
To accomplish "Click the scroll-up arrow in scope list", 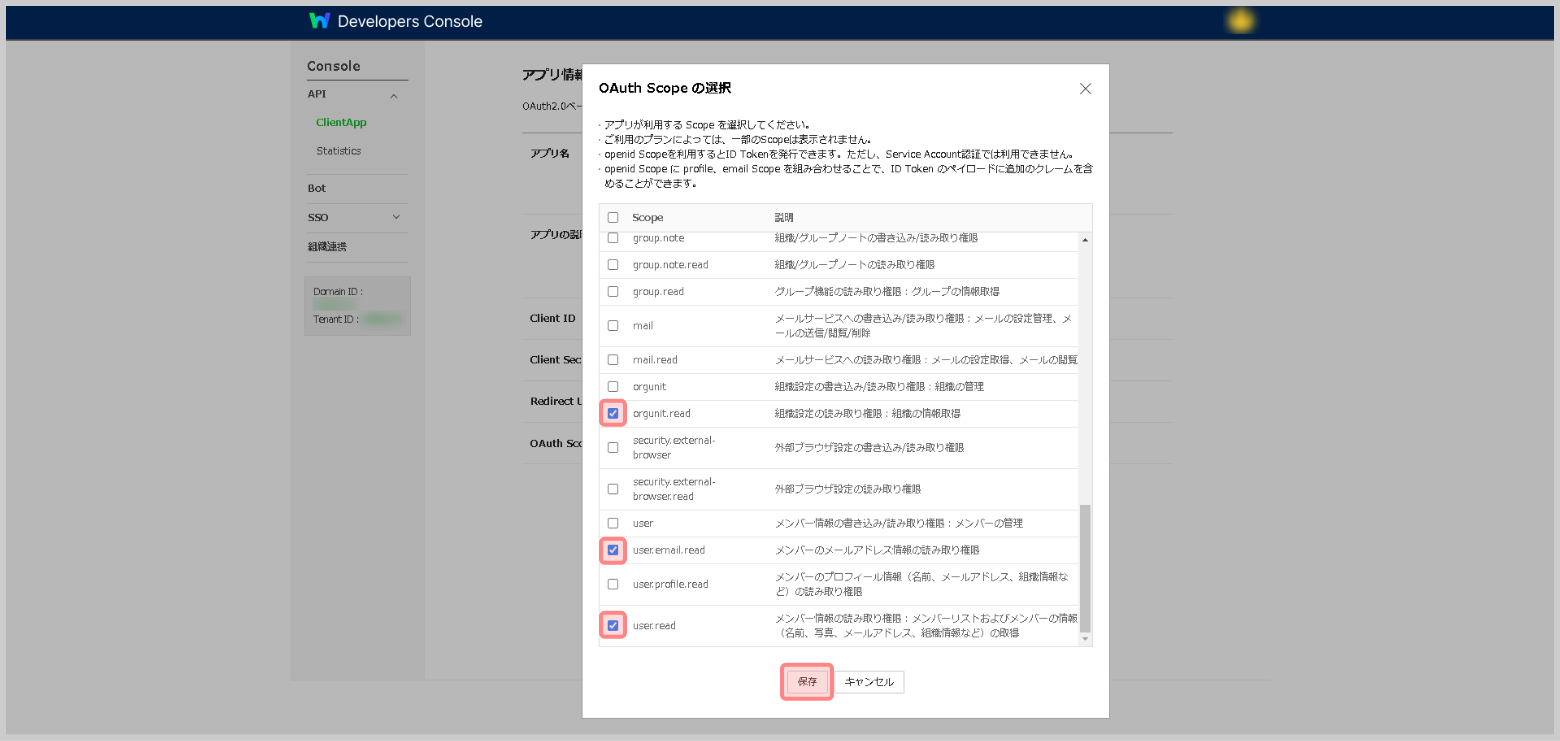I will (x=1085, y=240).
